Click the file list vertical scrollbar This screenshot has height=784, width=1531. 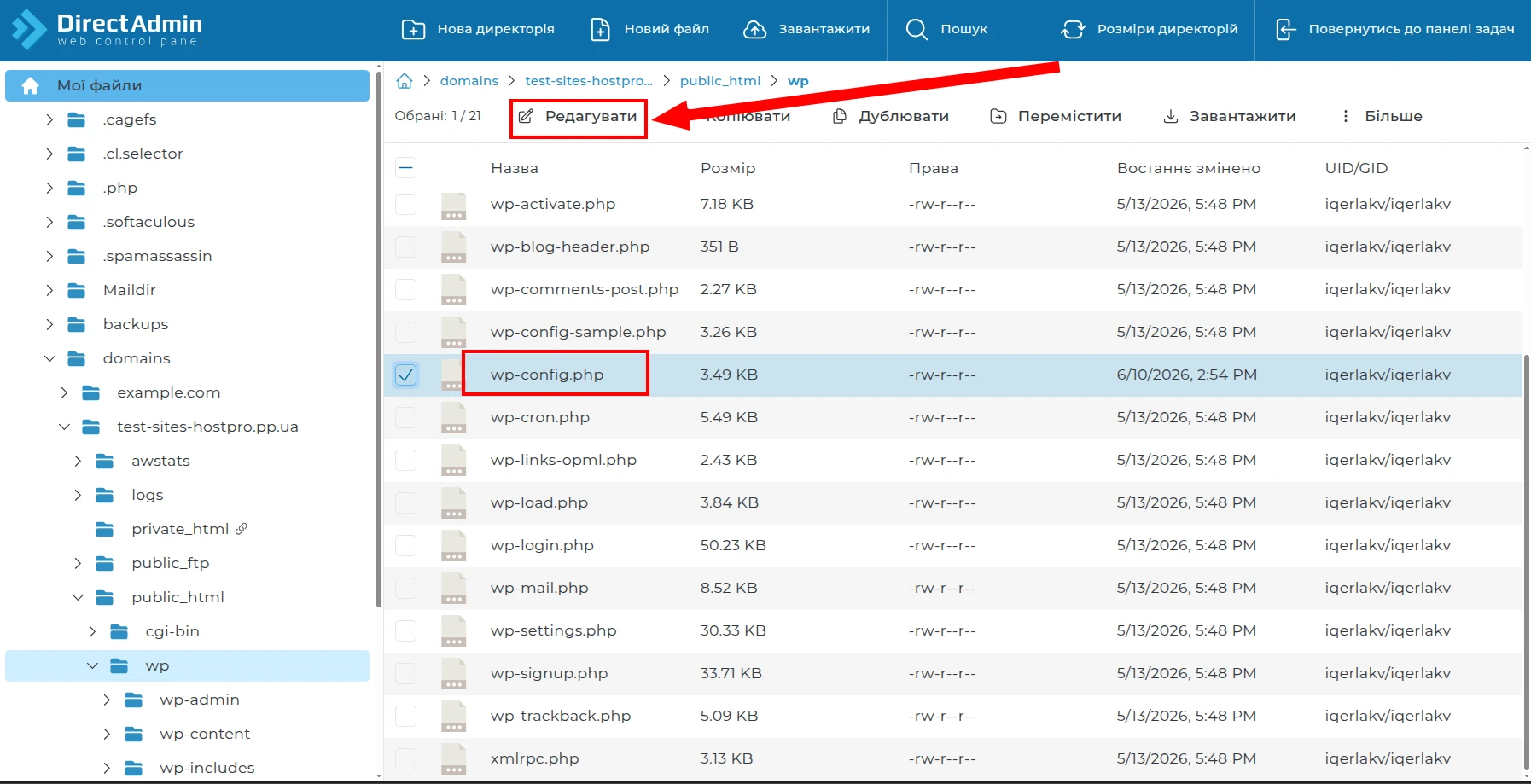1526,563
